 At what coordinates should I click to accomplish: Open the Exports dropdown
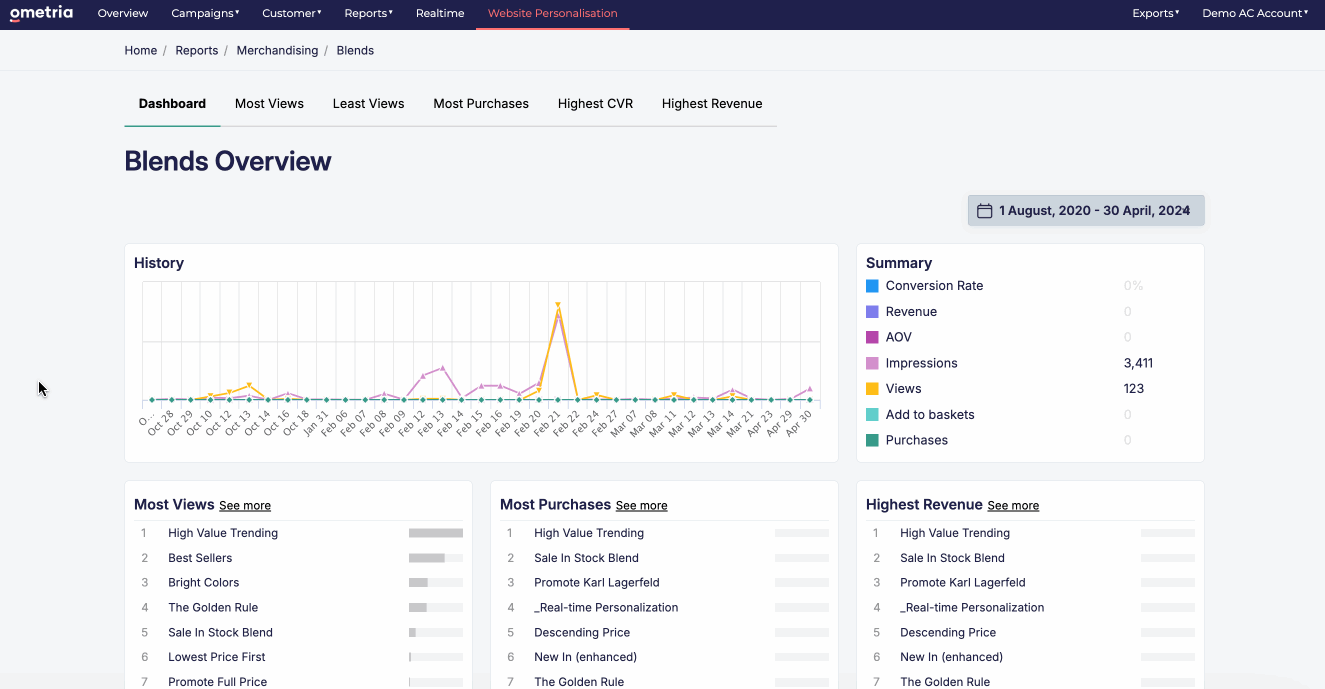tap(1155, 13)
